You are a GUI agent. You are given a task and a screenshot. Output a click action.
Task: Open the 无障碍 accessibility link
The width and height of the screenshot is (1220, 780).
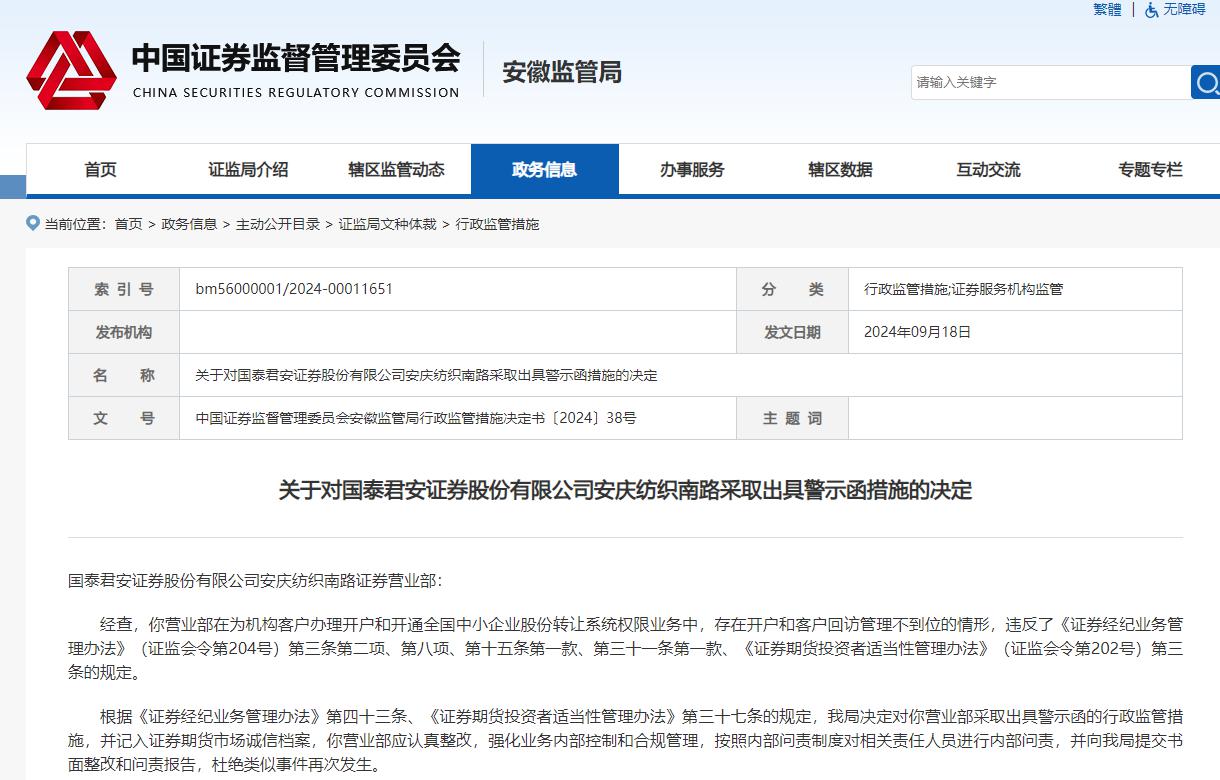(x=1184, y=10)
